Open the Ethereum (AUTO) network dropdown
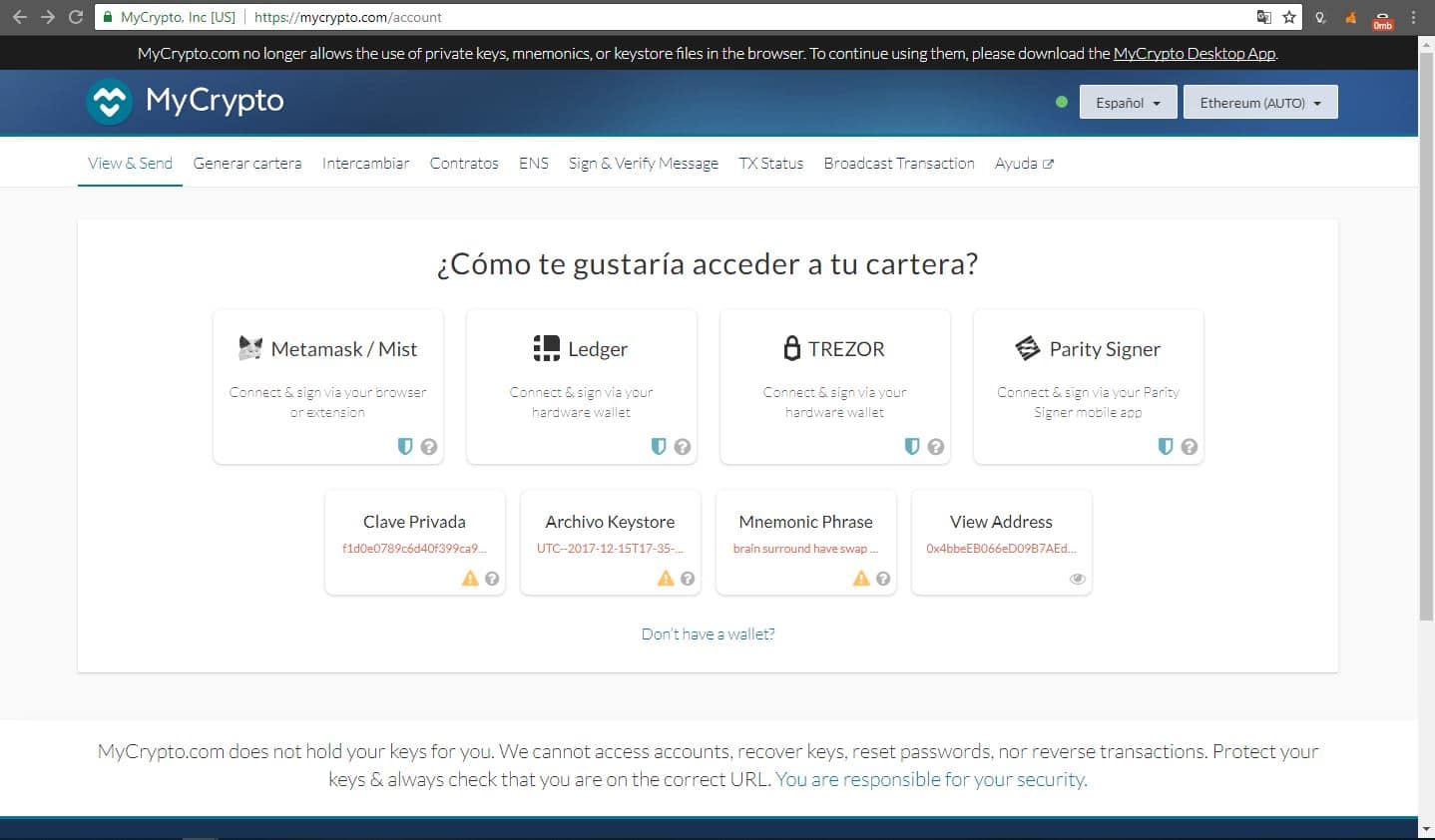Screen dimensions: 1435x840 click(x=1259, y=102)
